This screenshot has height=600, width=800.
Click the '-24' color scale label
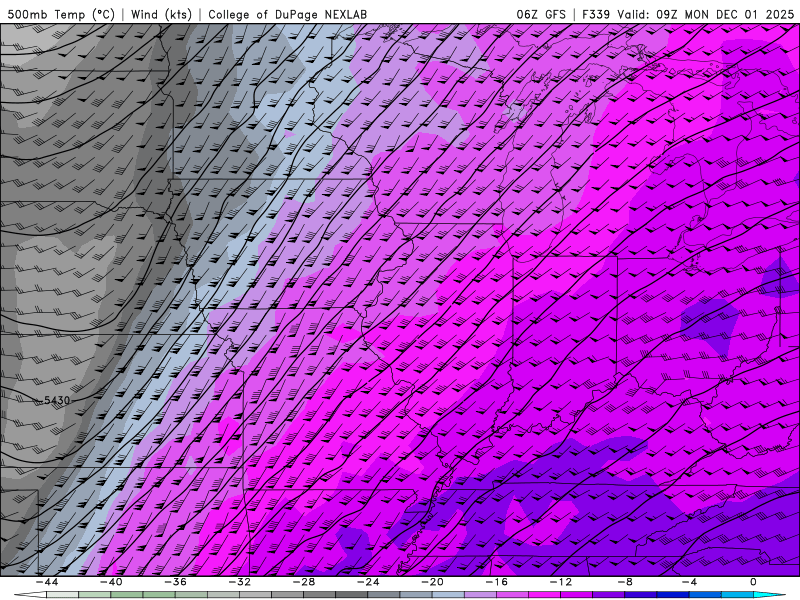pyautogui.click(x=368, y=582)
